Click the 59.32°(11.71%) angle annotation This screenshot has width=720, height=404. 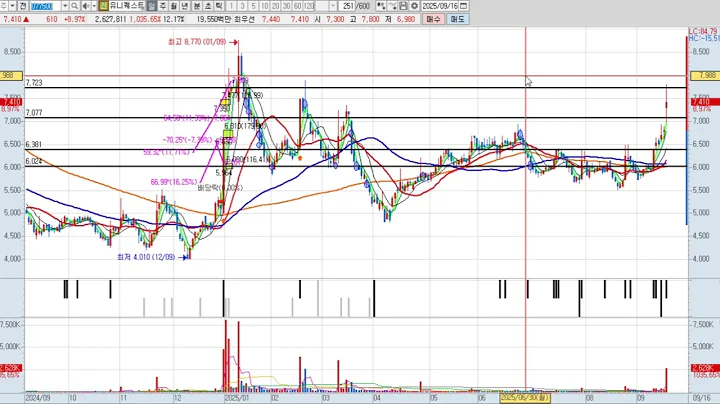[x=167, y=152]
